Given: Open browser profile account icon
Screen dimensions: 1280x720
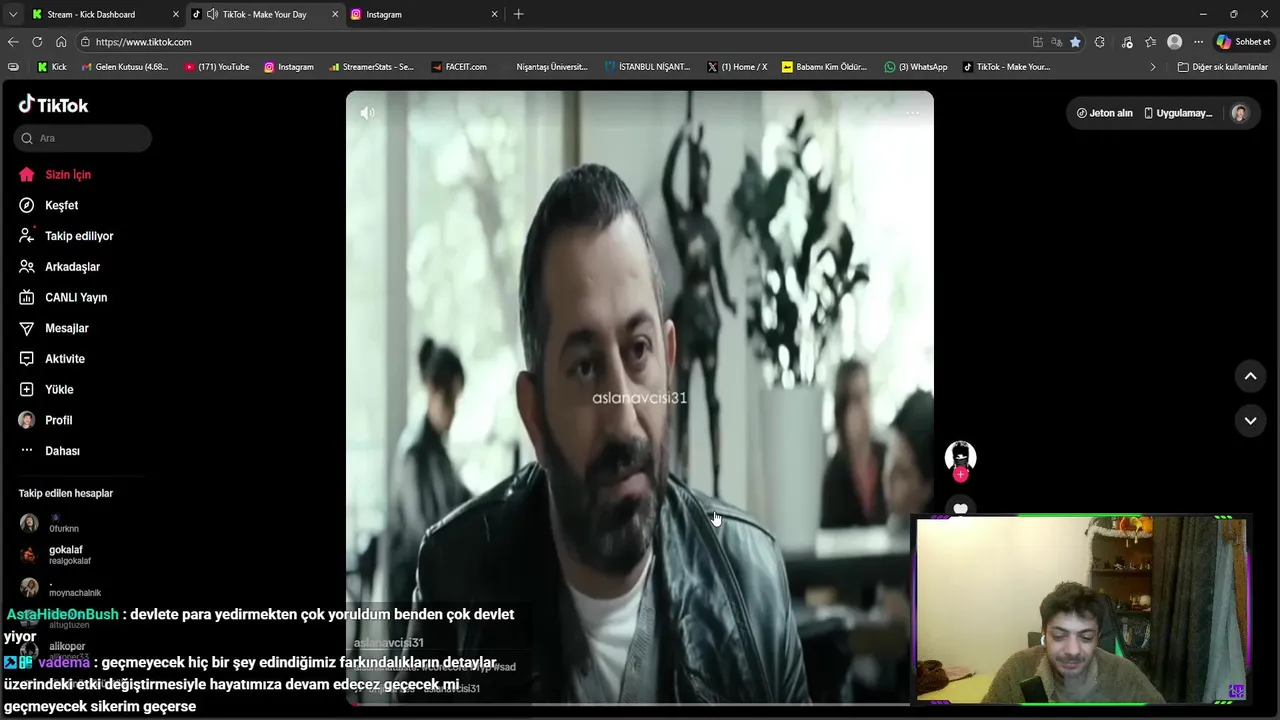Looking at the screenshot, I should tap(1175, 42).
